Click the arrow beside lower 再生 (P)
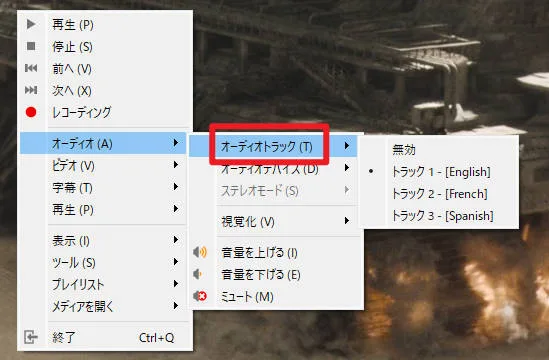549x360 pixels. click(176, 209)
